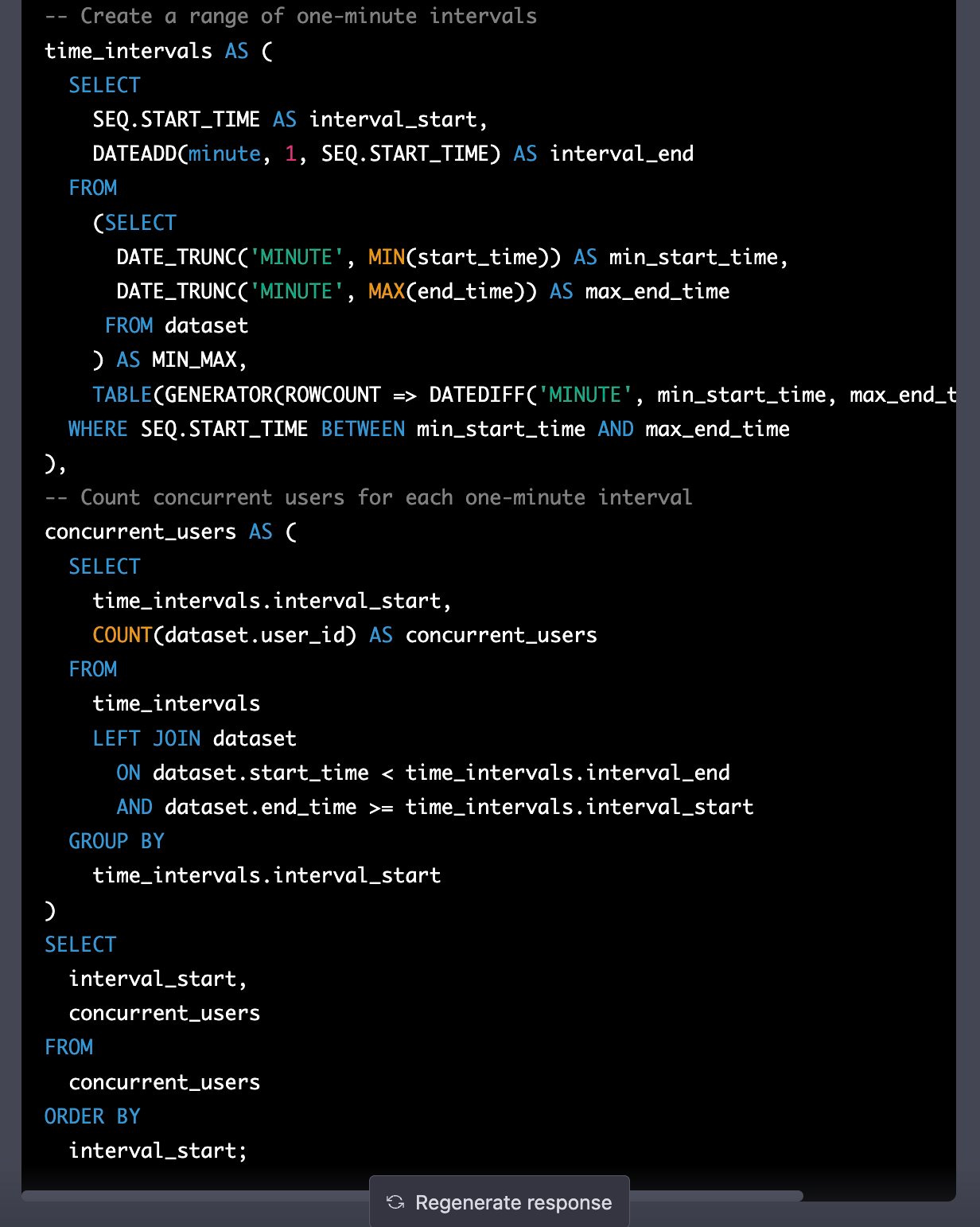The image size is (980, 1227).
Task: Click the 'WHERE SEQ.START_TIME BETWEEN' line
Action: pyautogui.click(x=430, y=430)
